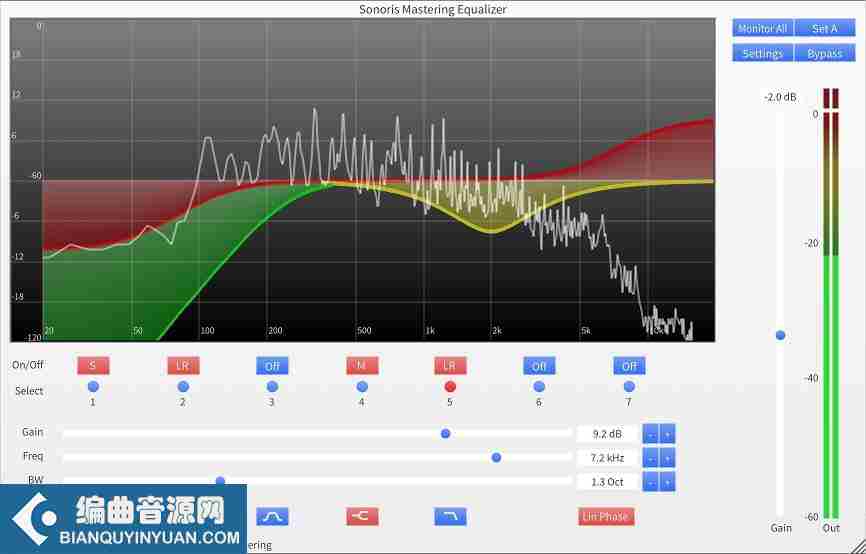Click the 1.3 Oct bandwidth value field

[x=607, y=482]
